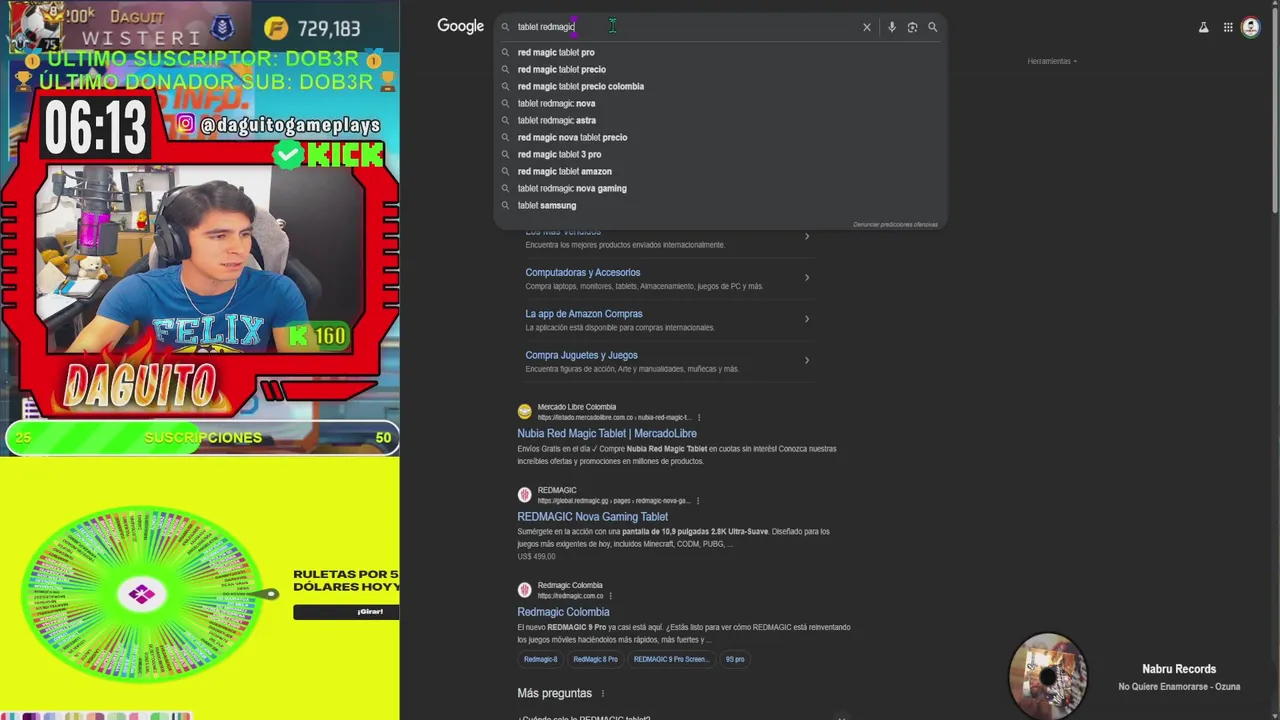Select the 9S pro chip
This screenshot has width=1280, height=720.
tap(735, 659)
